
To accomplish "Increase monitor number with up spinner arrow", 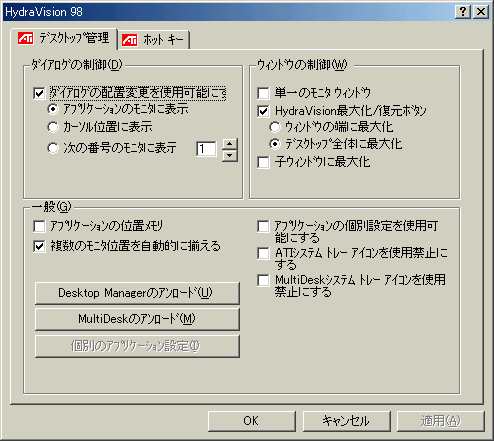I will coord(229,144).
